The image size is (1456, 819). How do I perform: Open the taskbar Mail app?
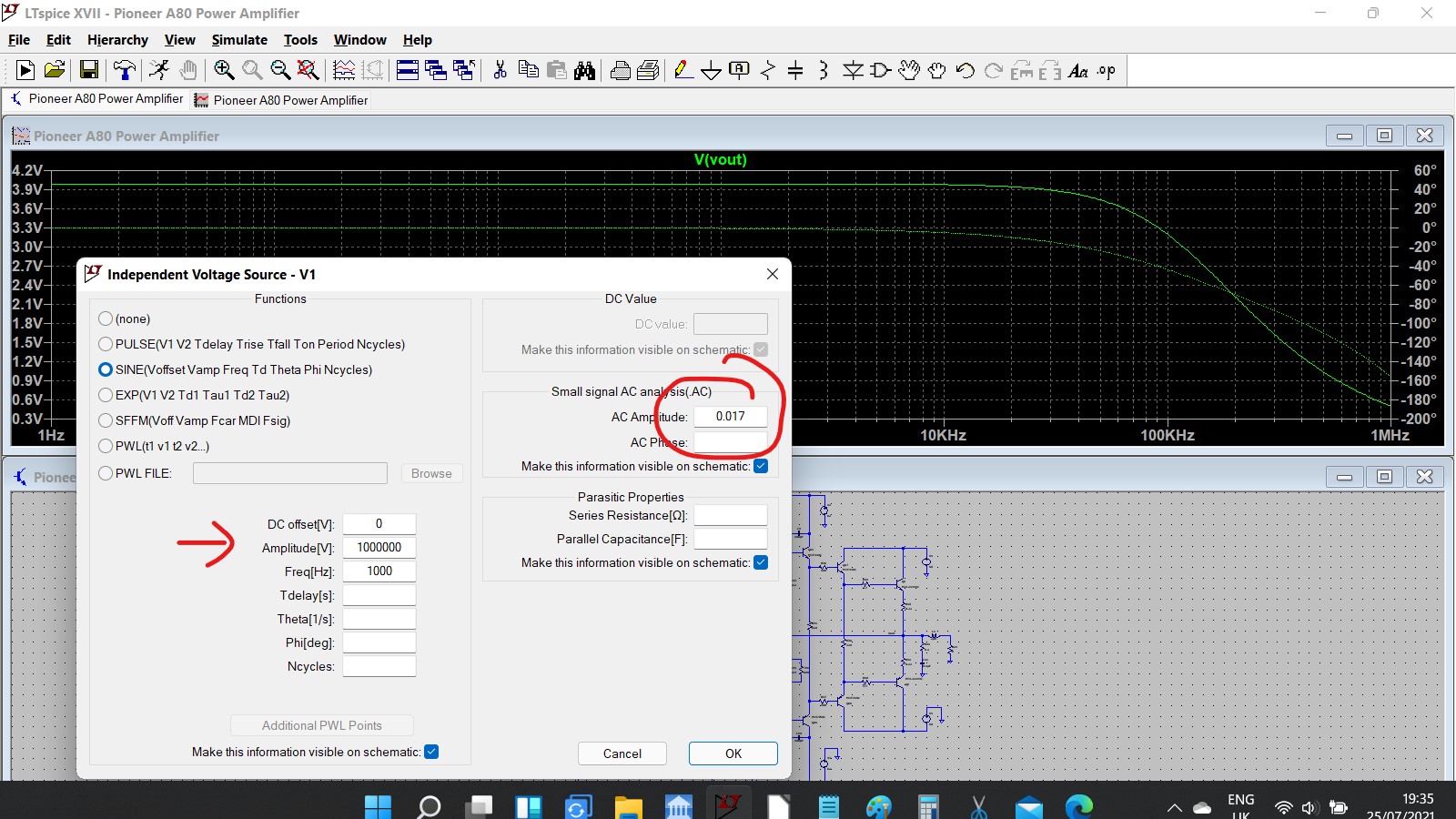[x=1029, y=806]
